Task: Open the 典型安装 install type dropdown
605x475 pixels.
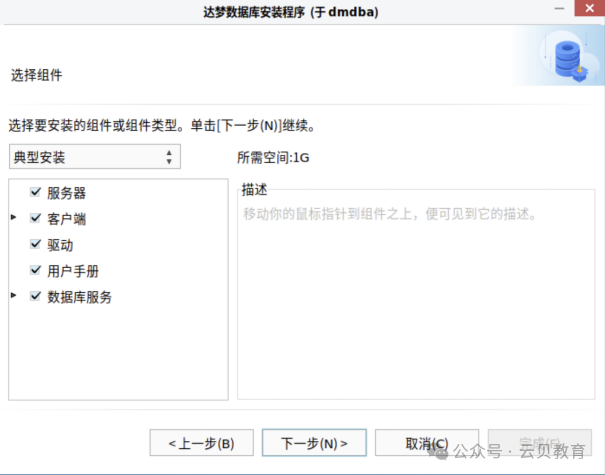Action: coord(95,157)
